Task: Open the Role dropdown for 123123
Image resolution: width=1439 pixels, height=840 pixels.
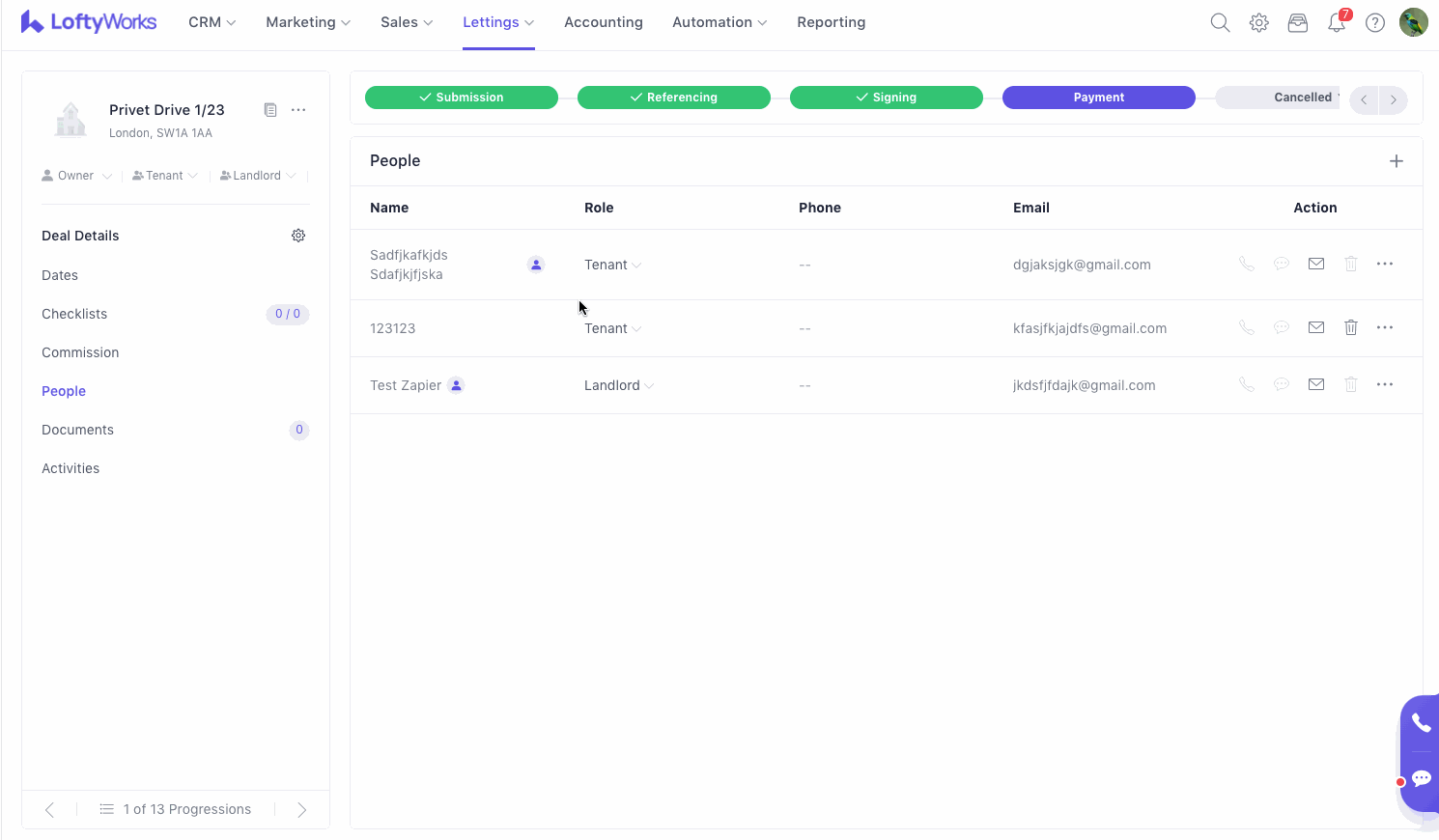Action: (x=612, y=328)
